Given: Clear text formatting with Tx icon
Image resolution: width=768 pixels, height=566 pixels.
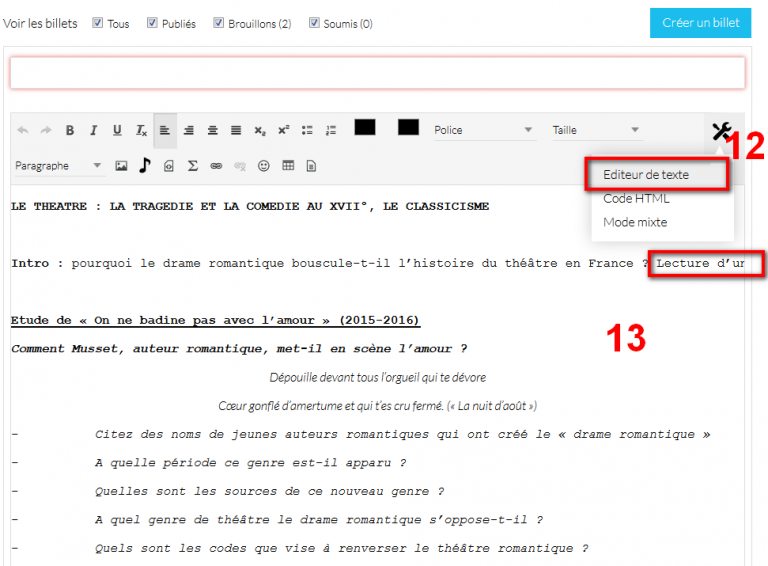Looking at the screenshot, I should click(141, 130).
